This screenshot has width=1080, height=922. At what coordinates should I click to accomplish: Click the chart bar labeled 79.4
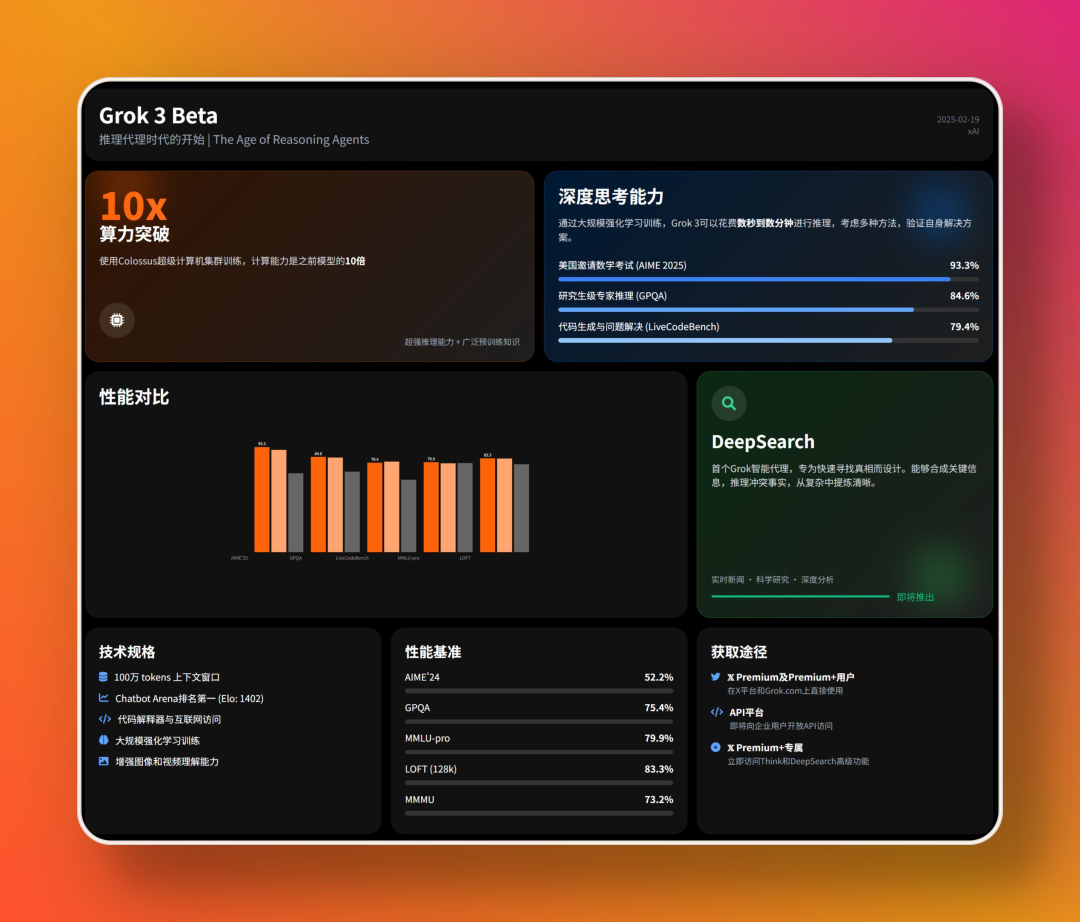[375, 507]
